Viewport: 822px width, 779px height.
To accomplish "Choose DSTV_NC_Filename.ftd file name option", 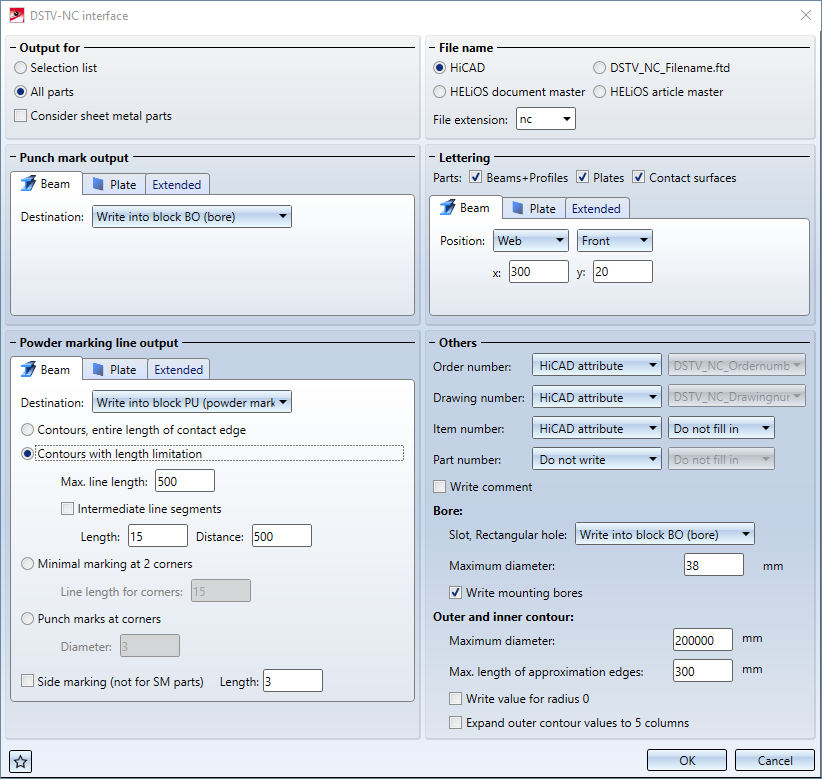I will (x=599, y=68).
